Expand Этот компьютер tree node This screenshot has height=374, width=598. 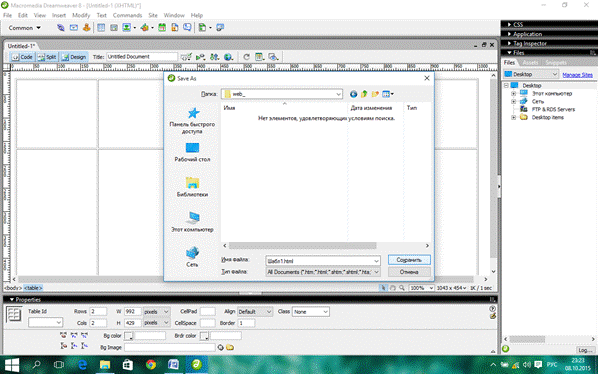point(513,93)
